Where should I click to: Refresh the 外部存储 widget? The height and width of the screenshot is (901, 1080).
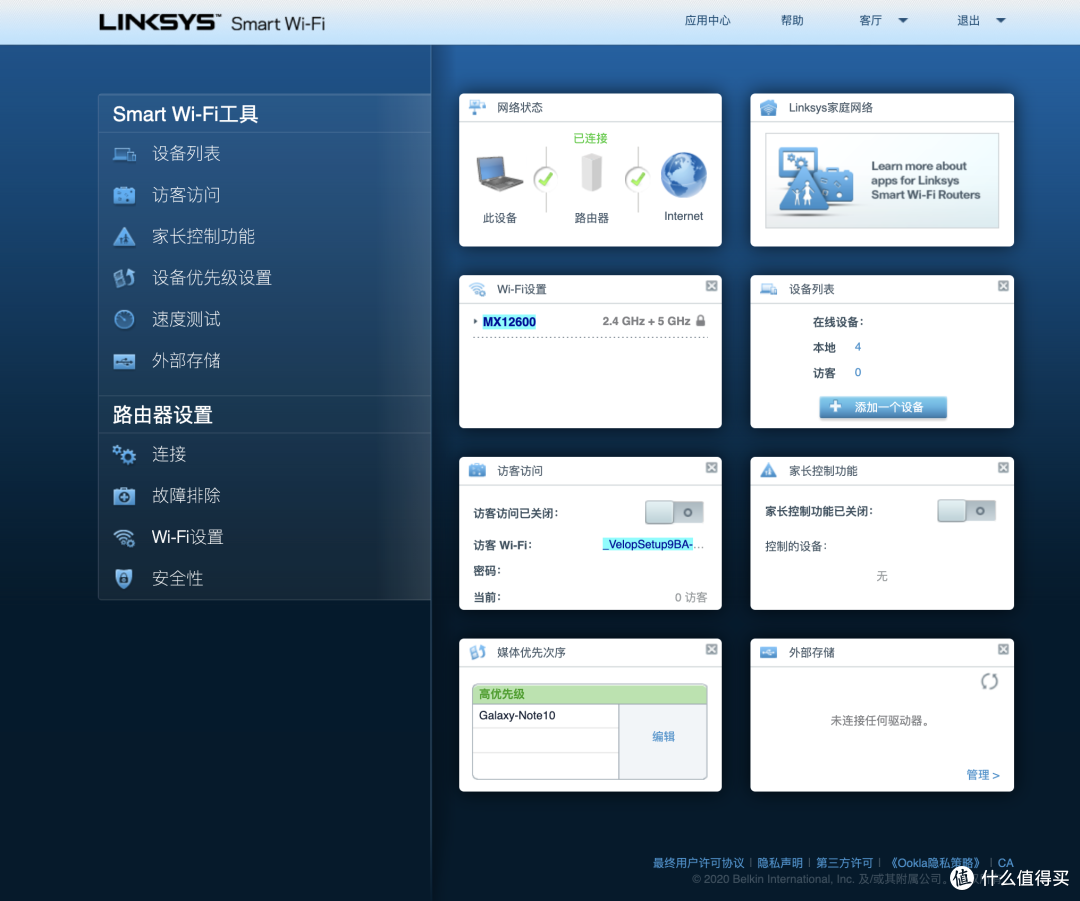990,682
